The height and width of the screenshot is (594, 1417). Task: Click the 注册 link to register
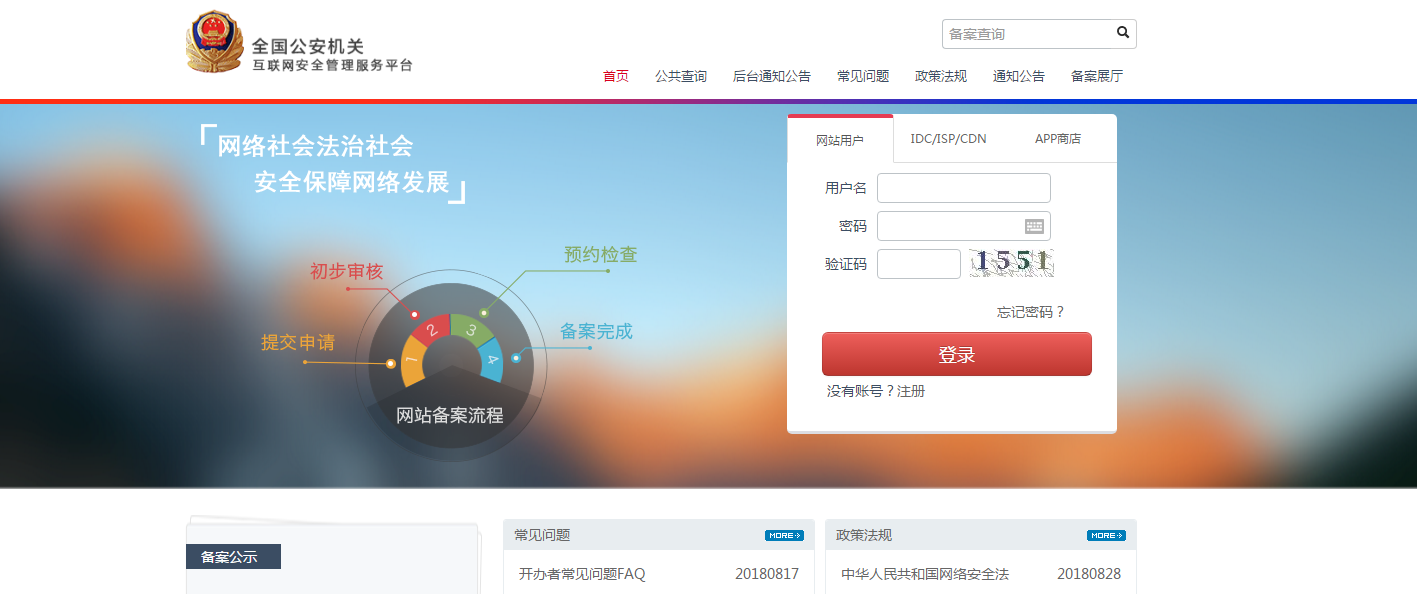tap(911, 391)
